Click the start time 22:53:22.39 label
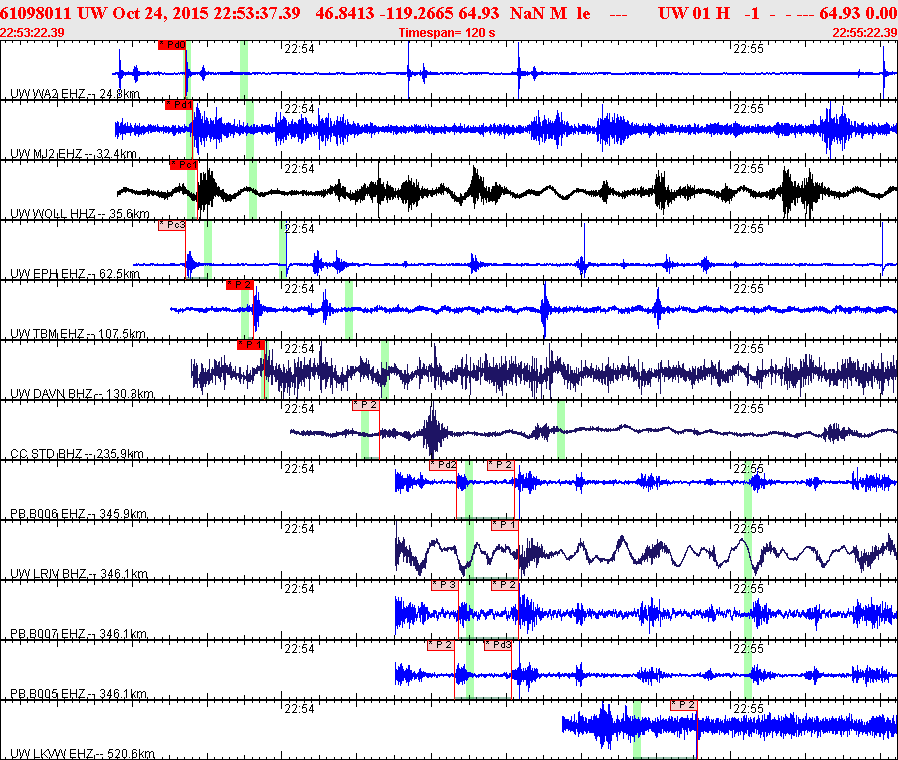This screenshot has height=760, width=898. click(x=33, y=32)
